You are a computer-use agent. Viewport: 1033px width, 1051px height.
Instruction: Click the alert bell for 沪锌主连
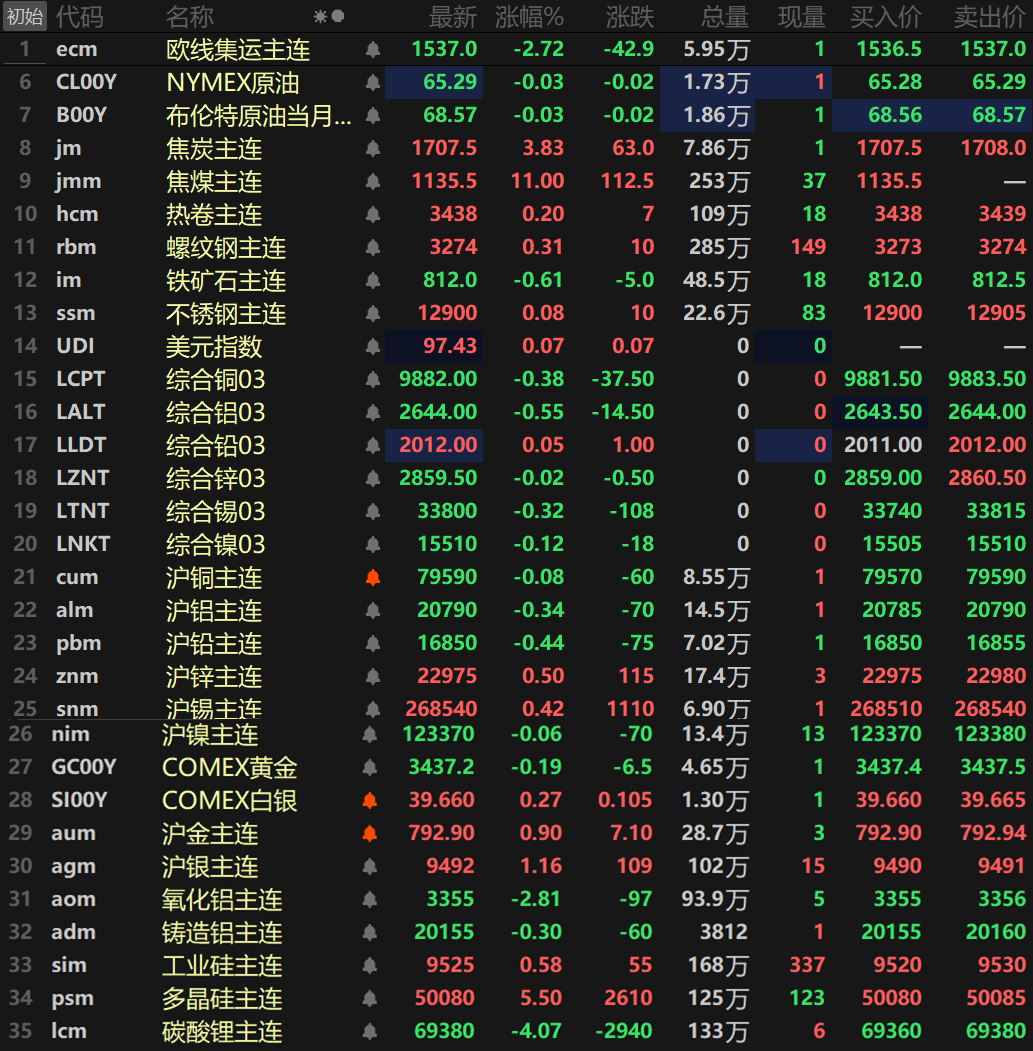[x=373, y=677]
